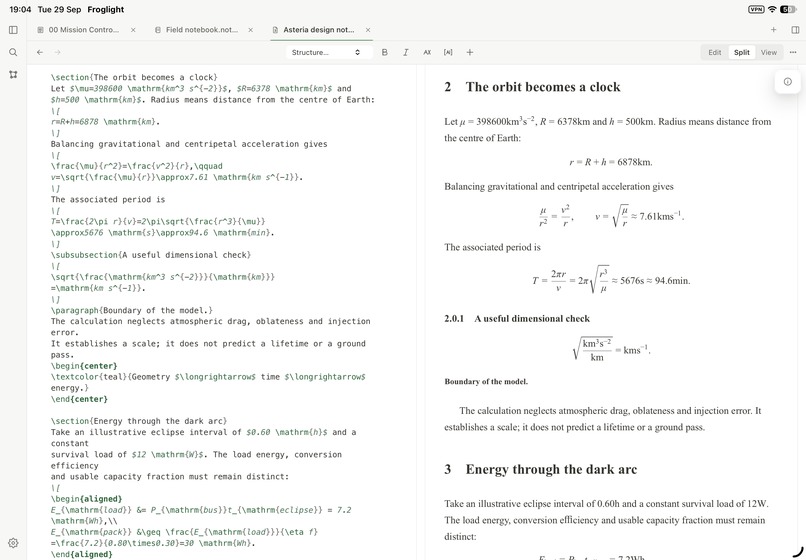The width and height of the screenshot is (806, 560).
Task: Add a new tab with plus icon
Action: coord(774,30)
